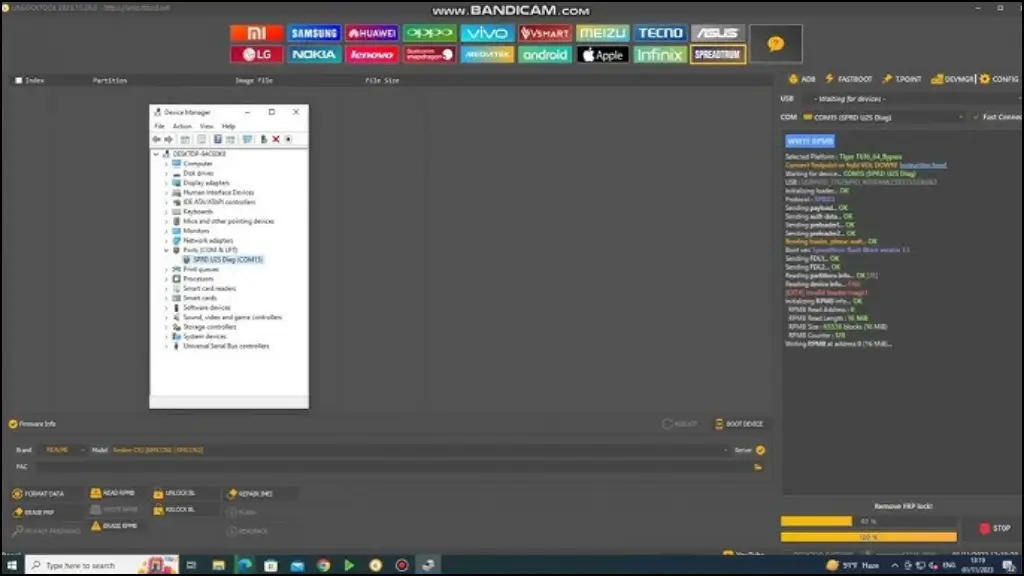Click the Windows Start button
The image size is (1024, 576).
(x=12, y=565)
